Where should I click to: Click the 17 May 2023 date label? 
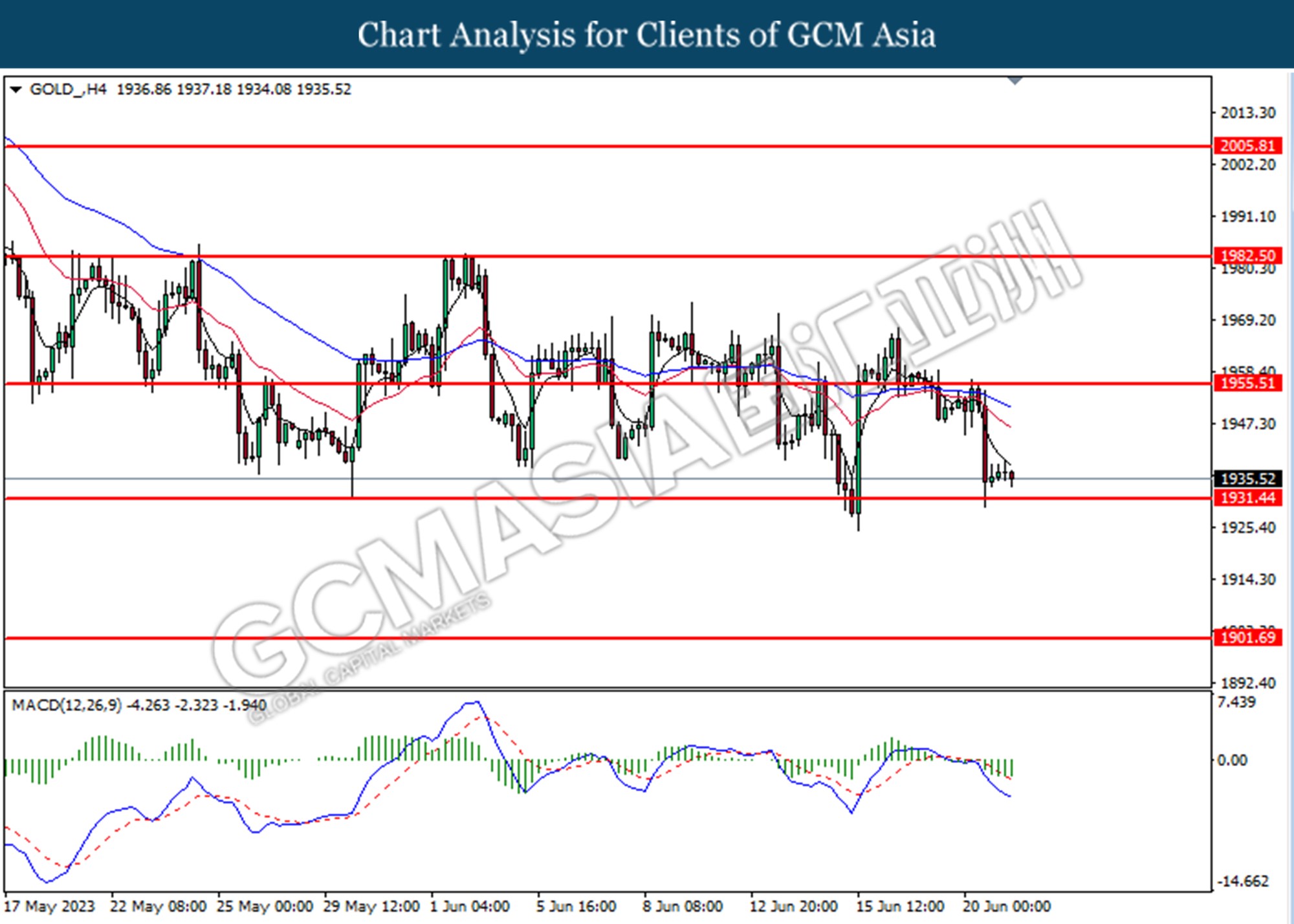[50, 907]
